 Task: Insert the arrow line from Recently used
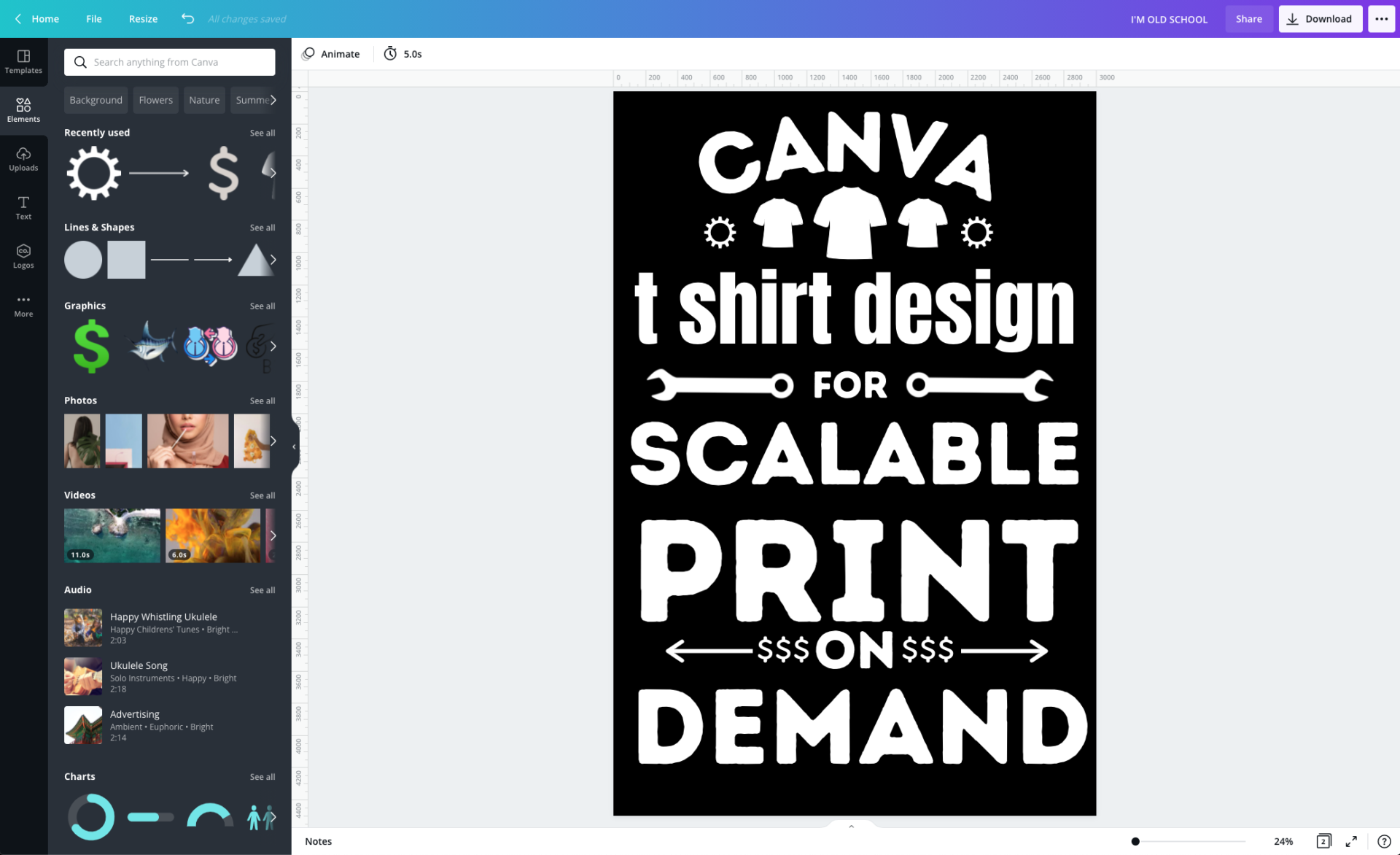tap(159, 173)
